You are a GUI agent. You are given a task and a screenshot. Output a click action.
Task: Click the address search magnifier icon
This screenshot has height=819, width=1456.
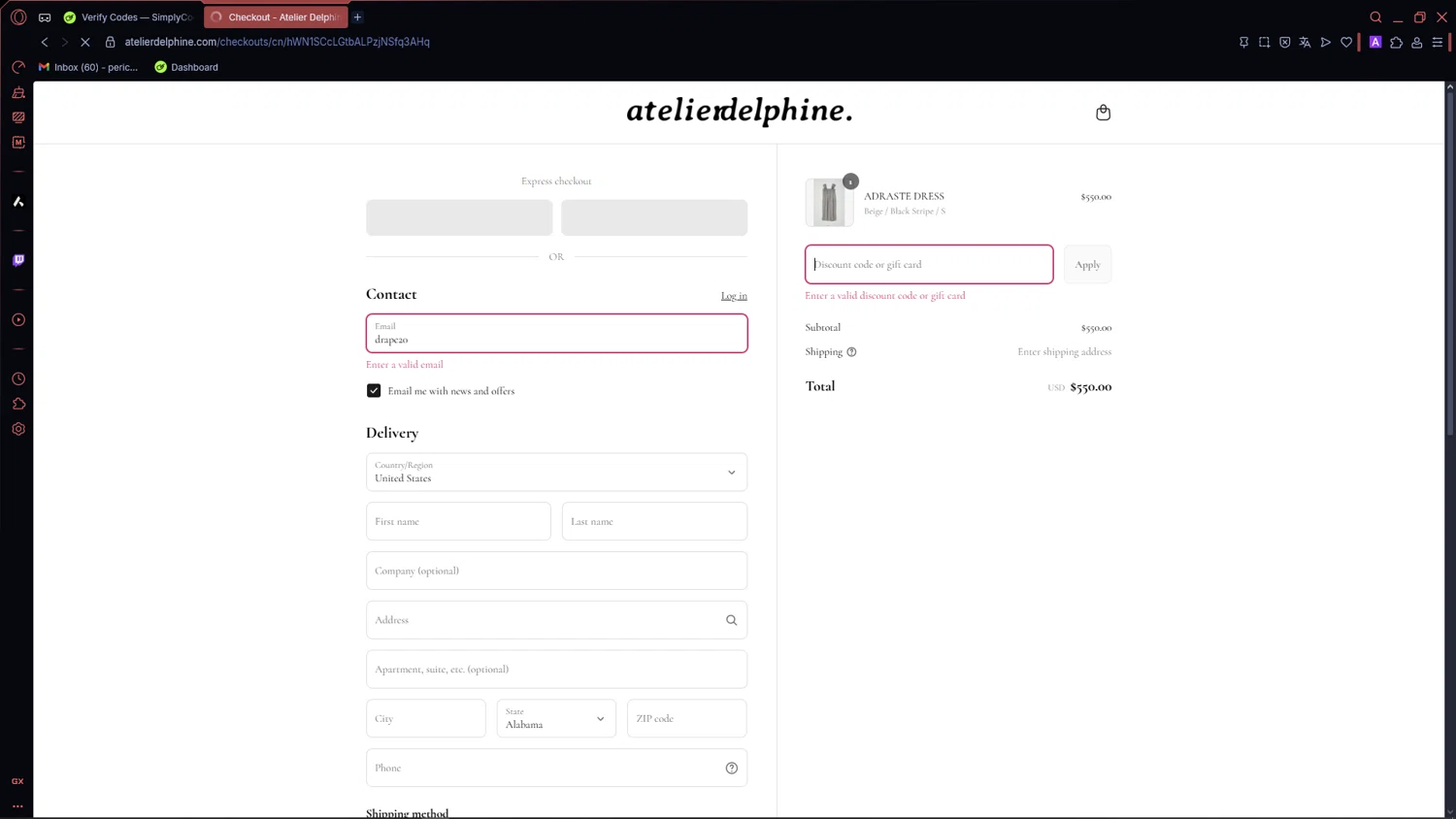click(x=732, y=620)
